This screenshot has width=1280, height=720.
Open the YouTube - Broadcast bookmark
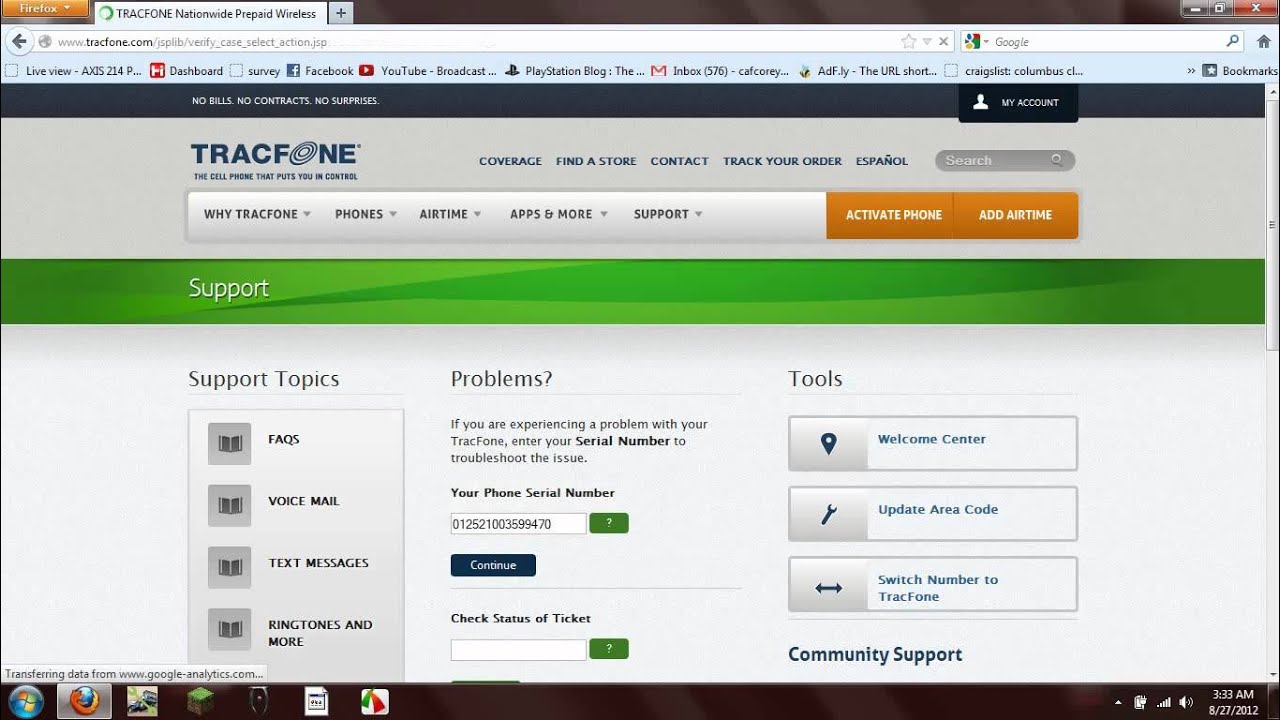click(428, 71)
